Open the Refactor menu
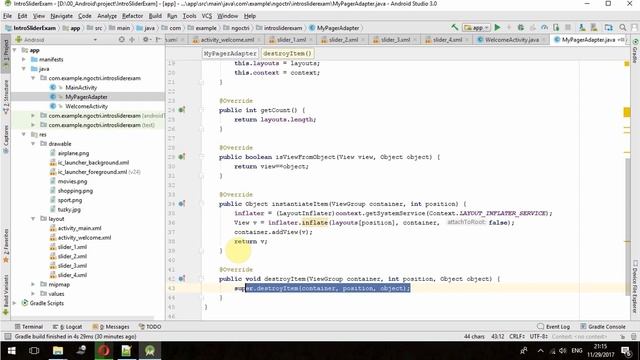The width and height of the screenshot is (640, 360). click(132, 16)
